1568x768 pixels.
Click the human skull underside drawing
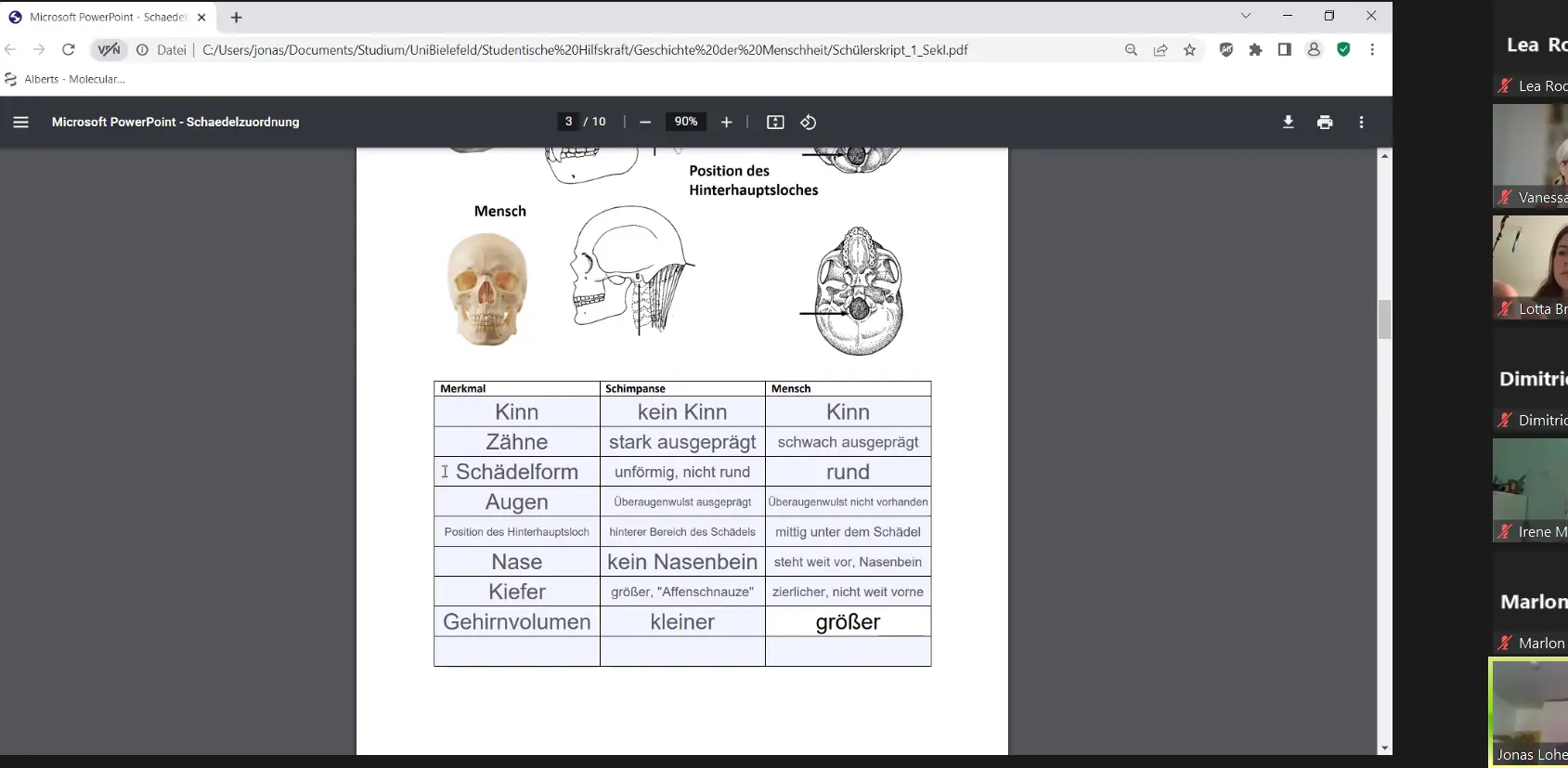pos(858,291)
